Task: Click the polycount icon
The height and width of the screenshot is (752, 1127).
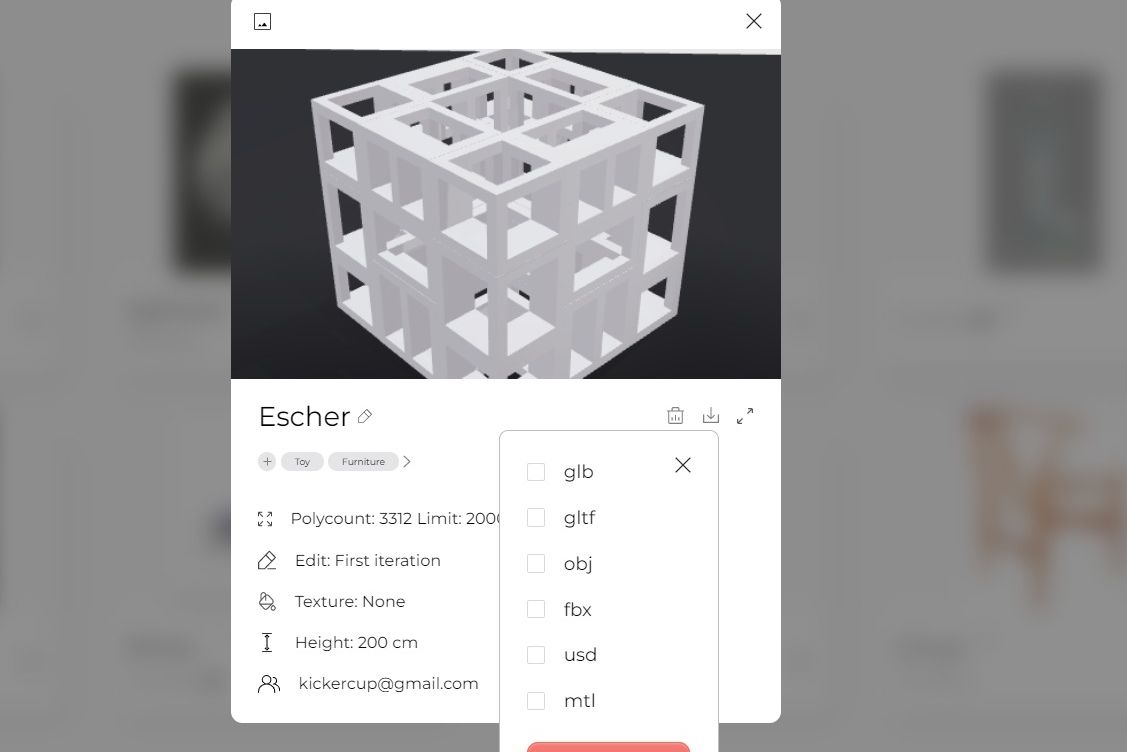Action: (265, 519)
